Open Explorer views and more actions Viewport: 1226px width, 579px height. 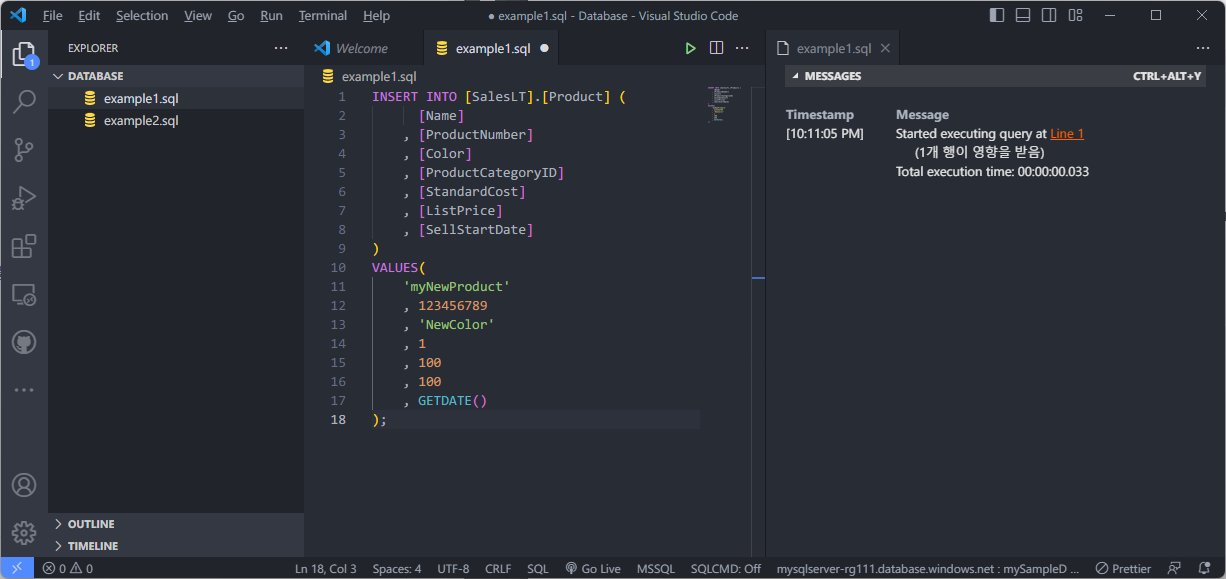coord(281,48)
